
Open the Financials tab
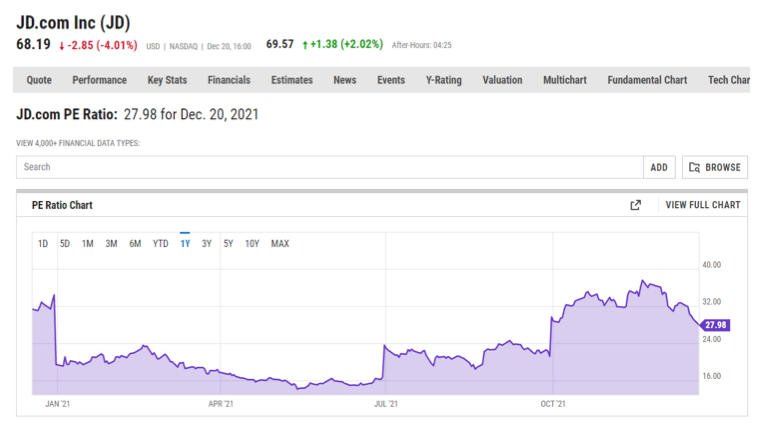click(229, 80)
